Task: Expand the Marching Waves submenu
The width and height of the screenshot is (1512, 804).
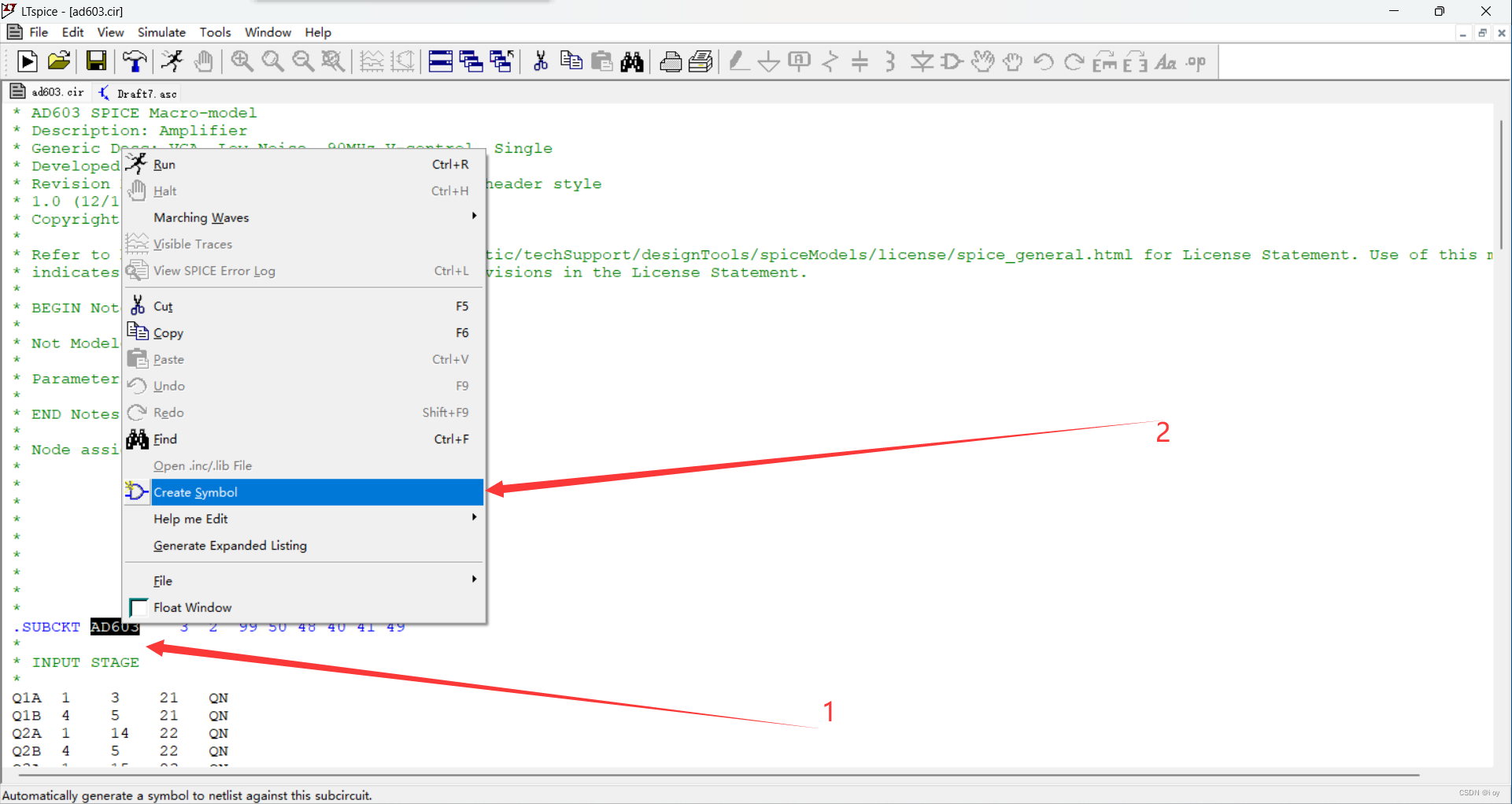Action: click(x=304, y=217)
